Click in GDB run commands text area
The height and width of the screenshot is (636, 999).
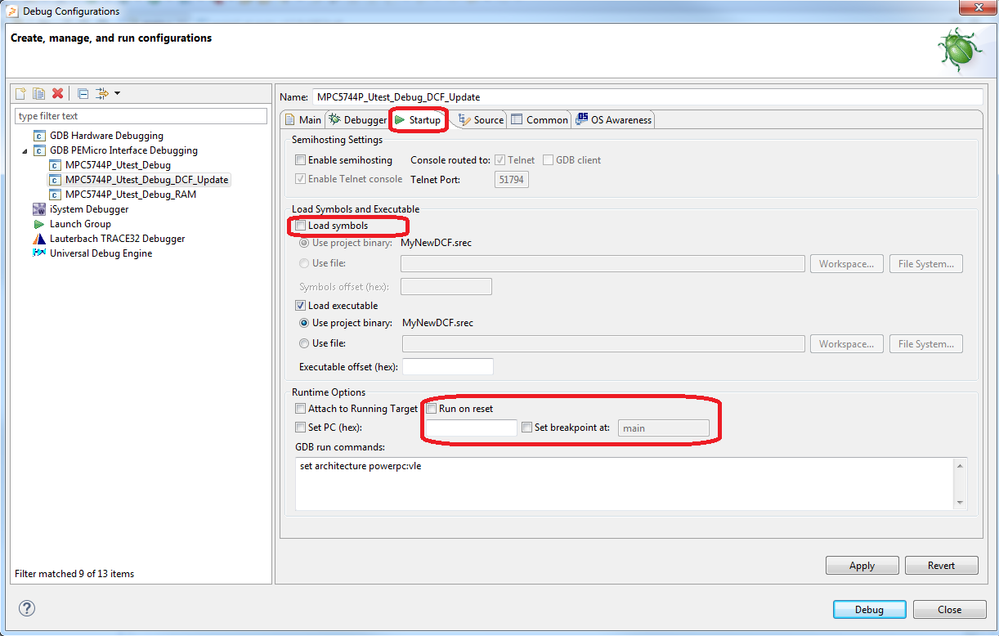[x=624, y=484]
